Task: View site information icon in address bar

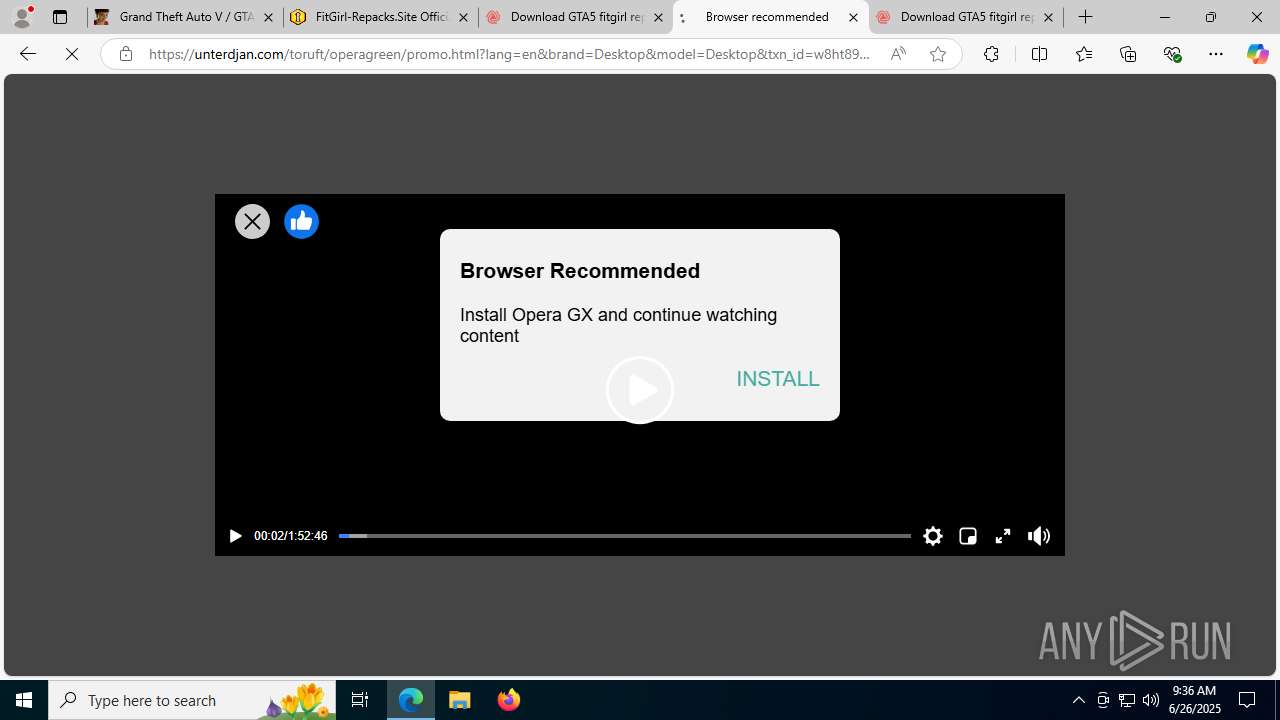Action: point(125,54)
